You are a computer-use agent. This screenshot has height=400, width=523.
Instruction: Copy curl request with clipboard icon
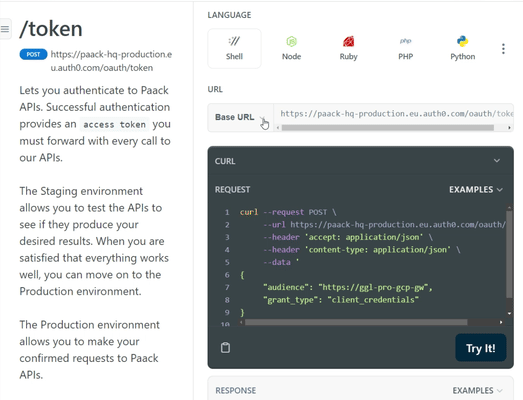point(225,348)
